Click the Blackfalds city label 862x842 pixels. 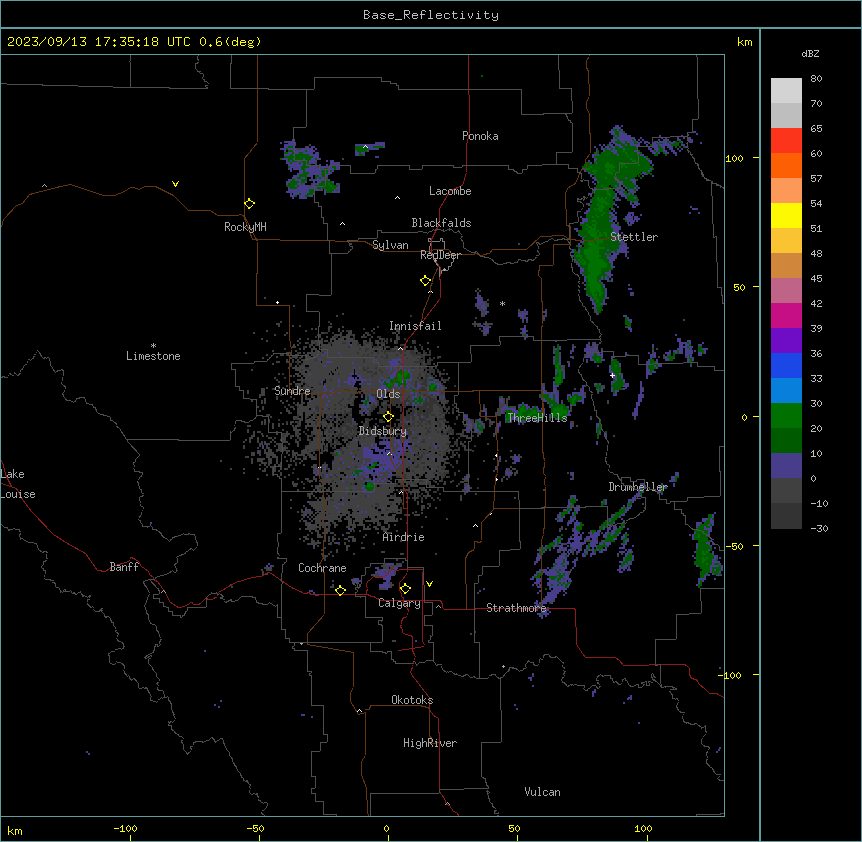tap(441, 223)
